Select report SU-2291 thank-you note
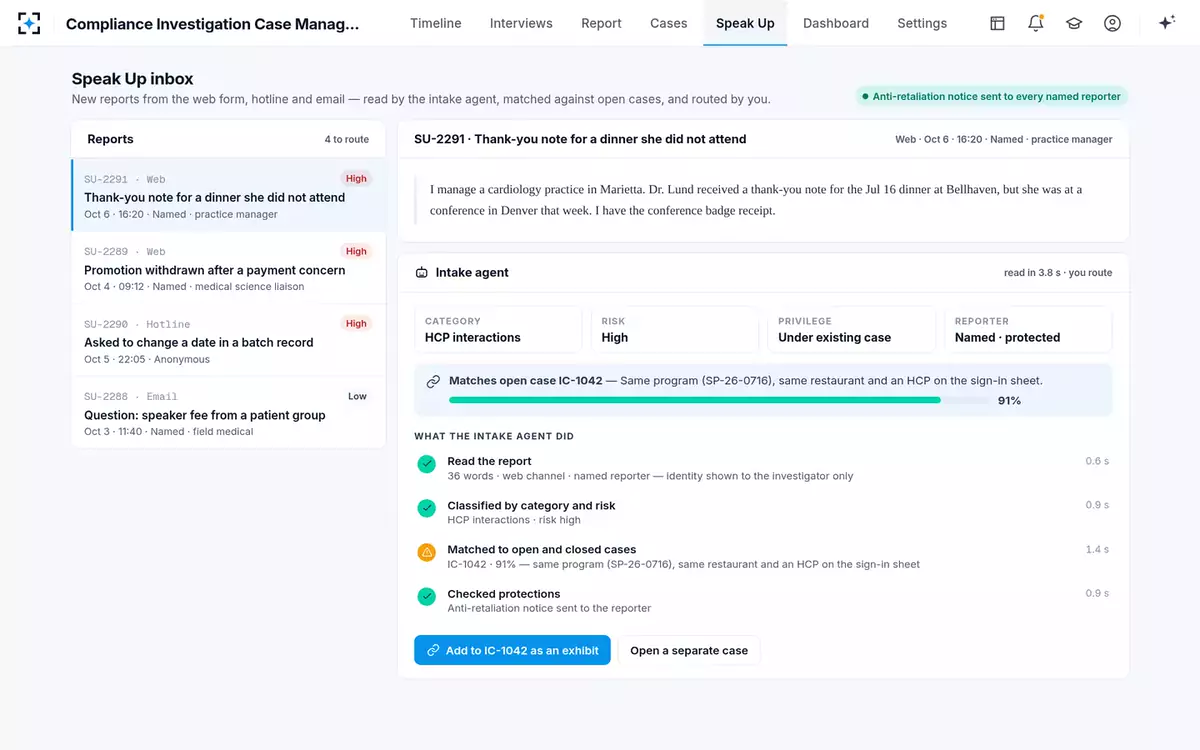The width and height of the screenshot is (1200, 750). [x=229, y=195]
